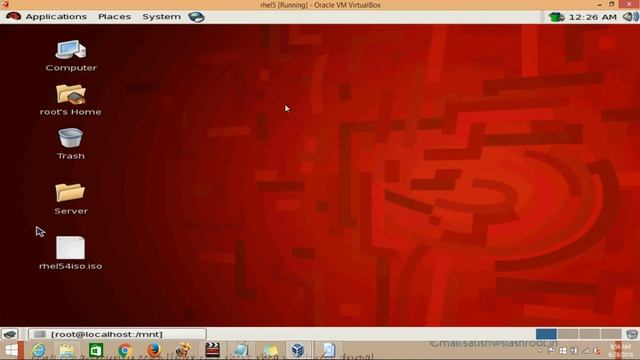The height and width of the screenshot is (360, 640).
Task: Select the Trash desktop icon
Action: point(71,144)
